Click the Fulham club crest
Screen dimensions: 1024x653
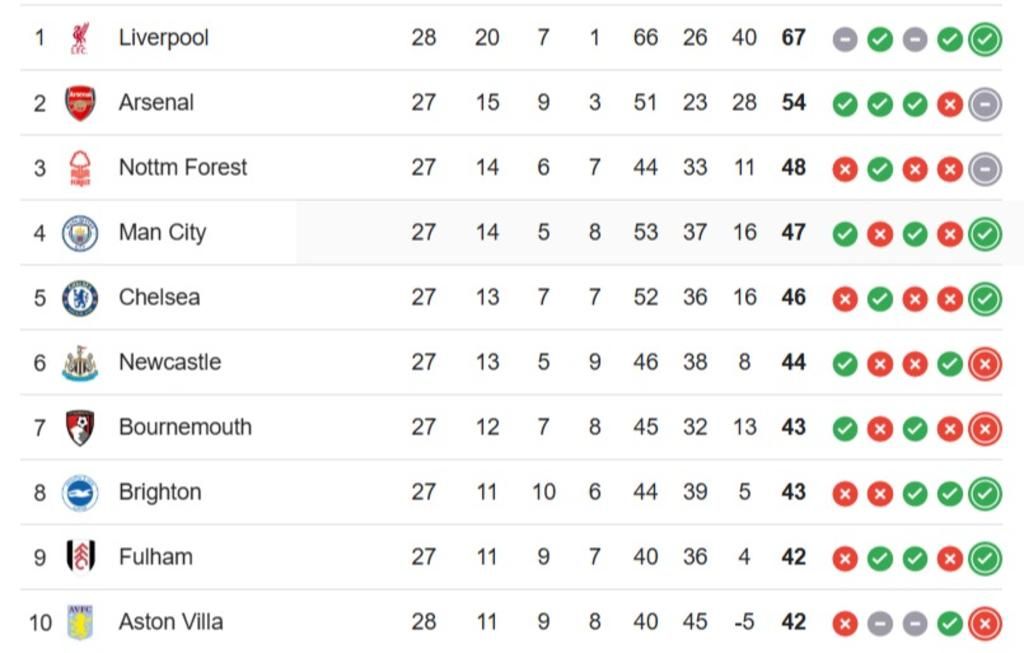(x=80, y=557)
